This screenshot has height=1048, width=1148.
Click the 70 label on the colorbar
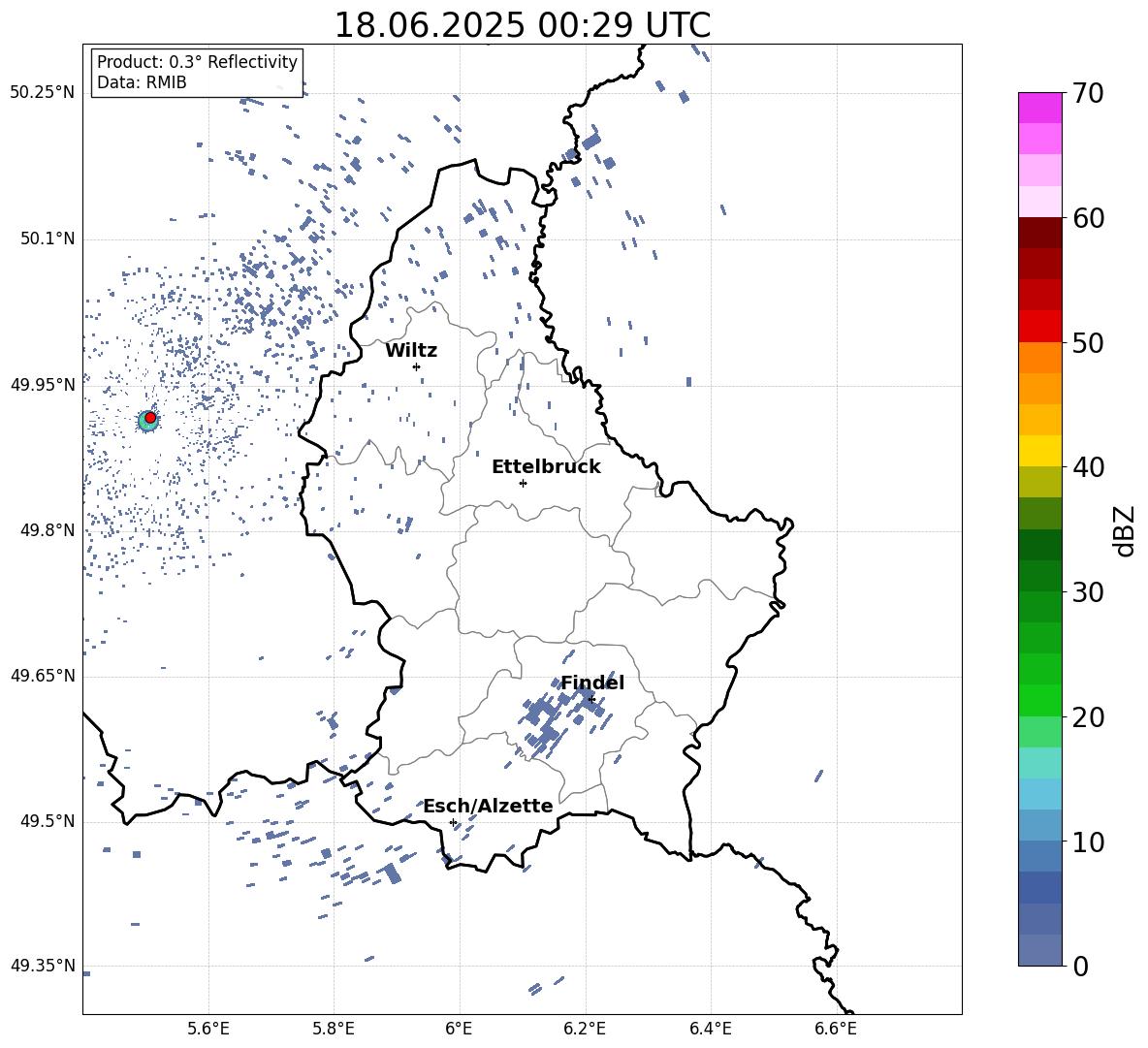tap(1088, 93)
